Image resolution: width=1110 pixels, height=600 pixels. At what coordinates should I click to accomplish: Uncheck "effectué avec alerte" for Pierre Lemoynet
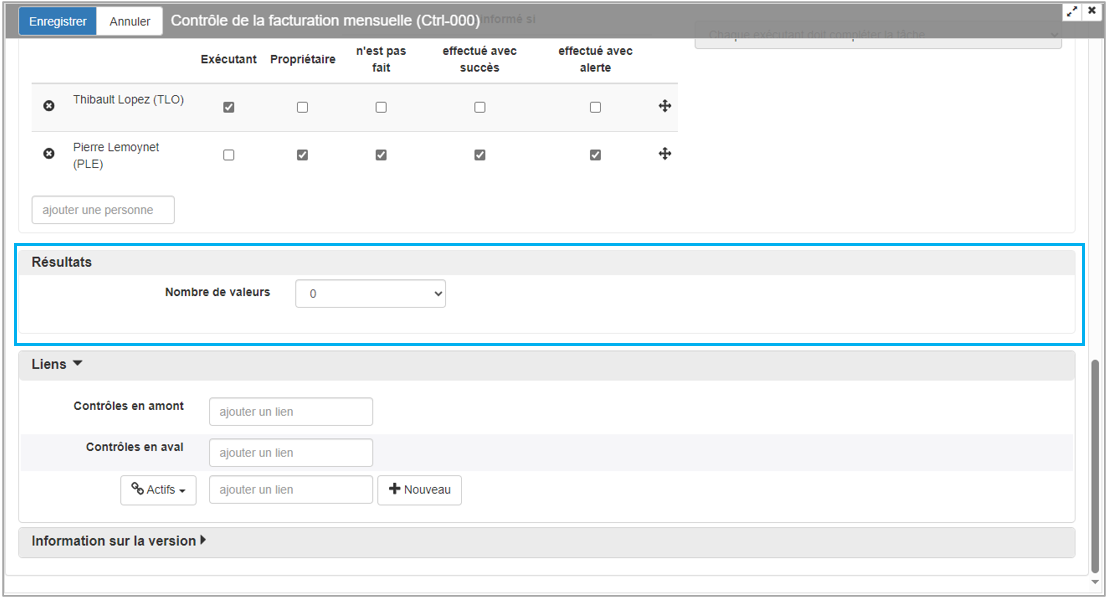595,155
